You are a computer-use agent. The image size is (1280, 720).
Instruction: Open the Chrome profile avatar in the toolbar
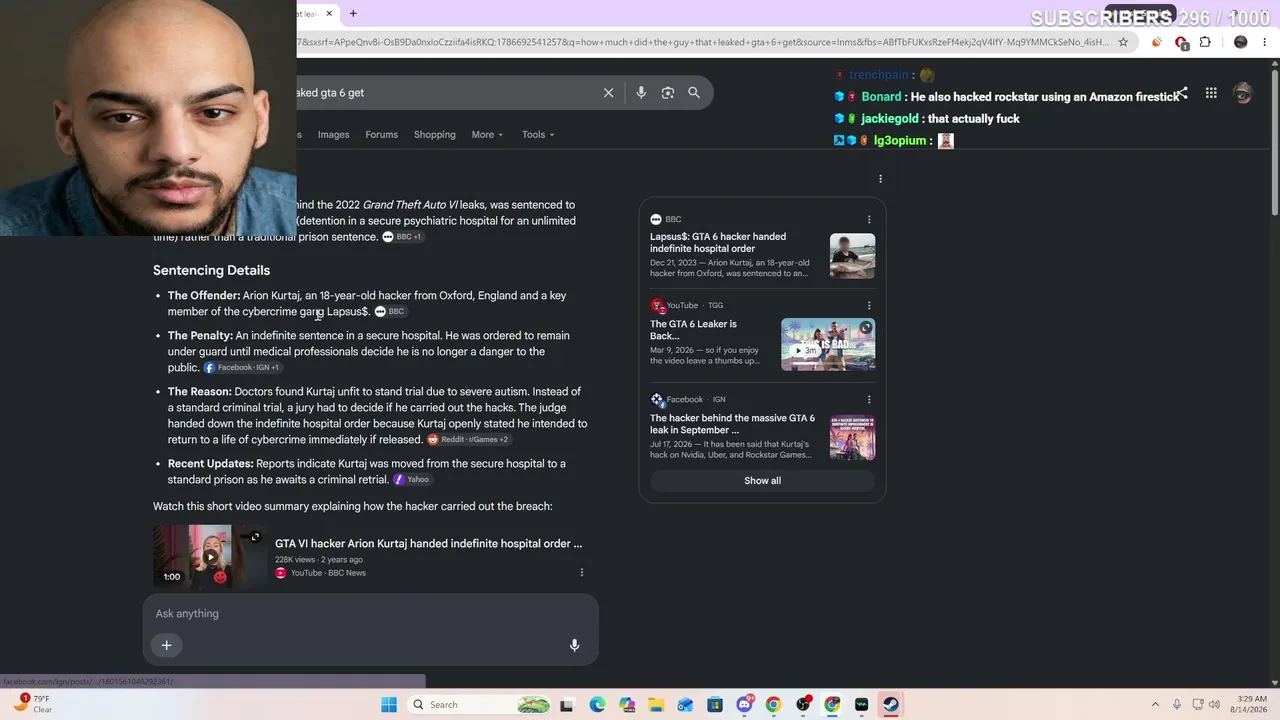(1241, 42)
